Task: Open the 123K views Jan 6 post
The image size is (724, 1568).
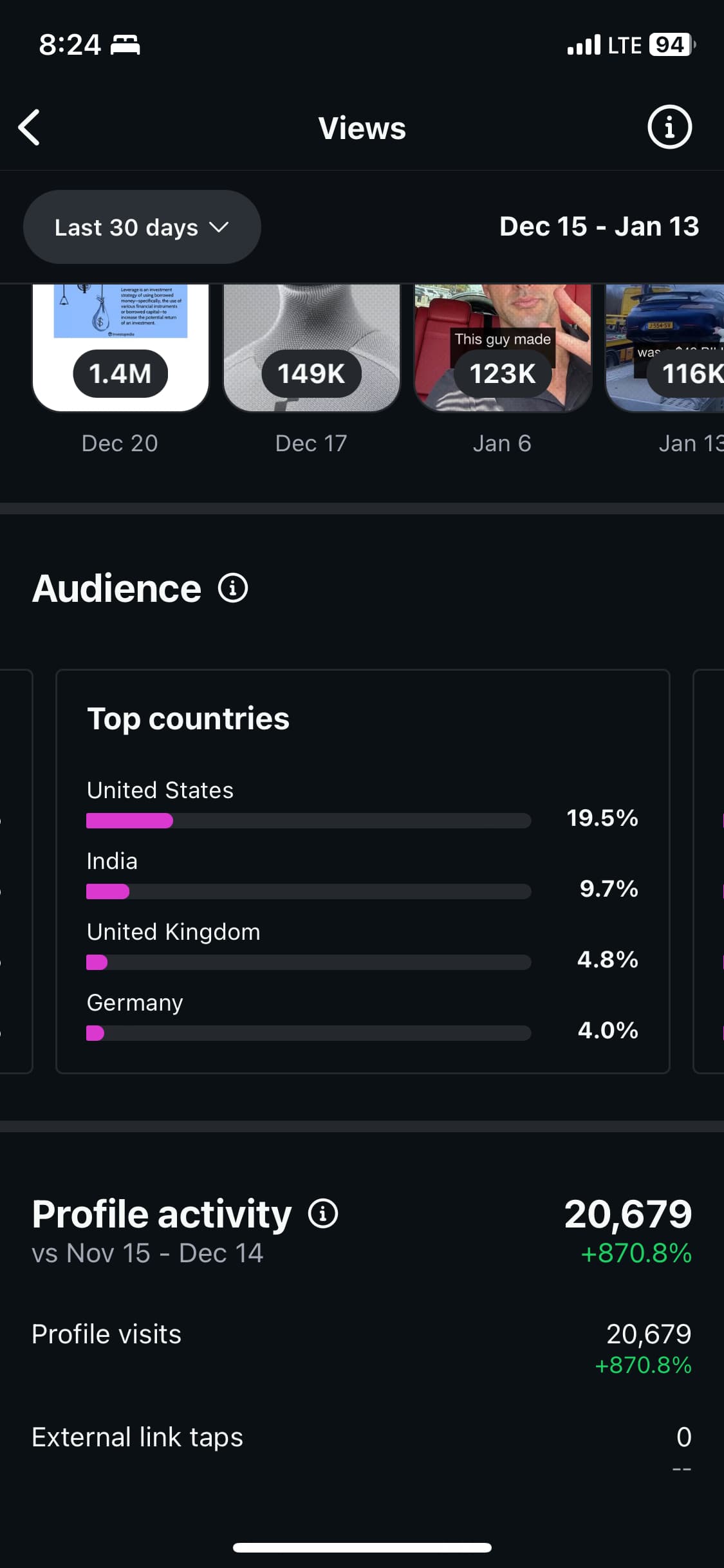Action: [503, 348]
